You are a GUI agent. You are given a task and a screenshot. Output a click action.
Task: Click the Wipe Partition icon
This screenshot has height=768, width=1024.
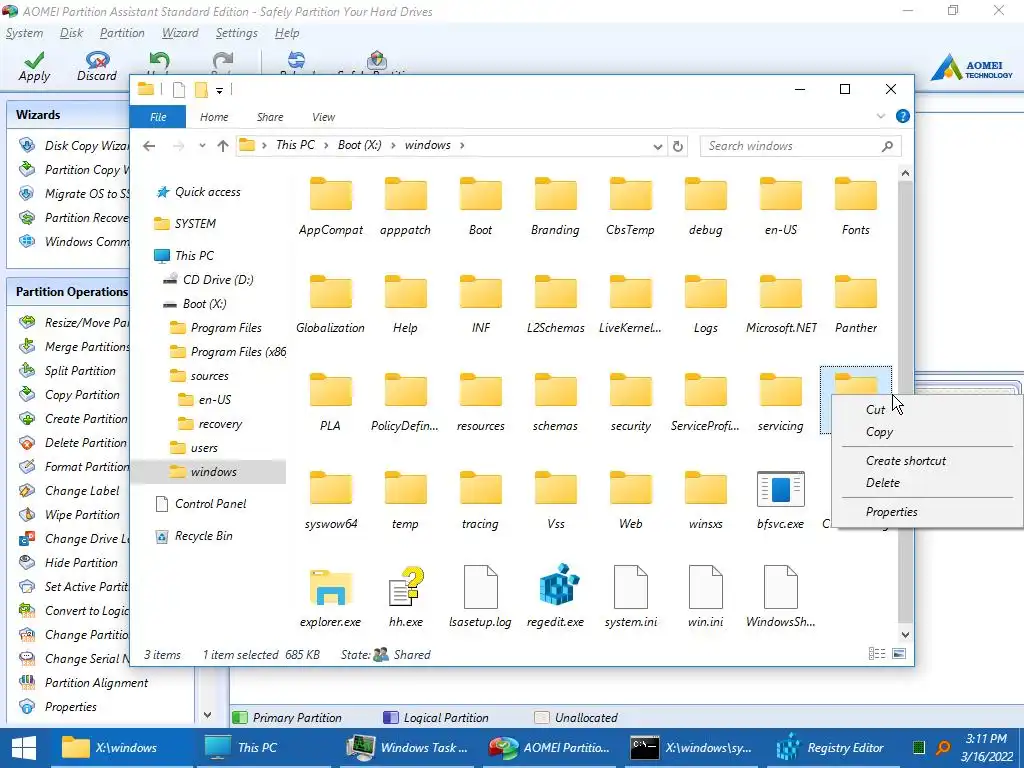pyautogui.click(x=27, y=515)
